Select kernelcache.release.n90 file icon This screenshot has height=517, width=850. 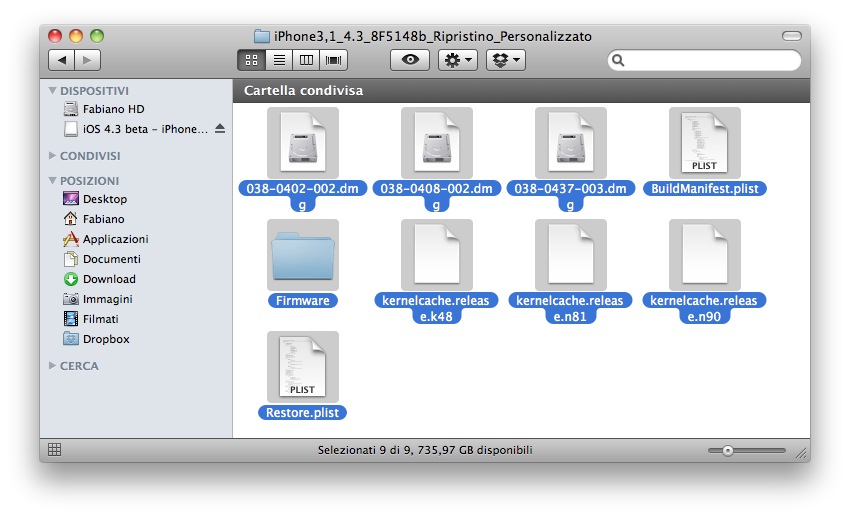pyautogui.click(x=704, y=255)
